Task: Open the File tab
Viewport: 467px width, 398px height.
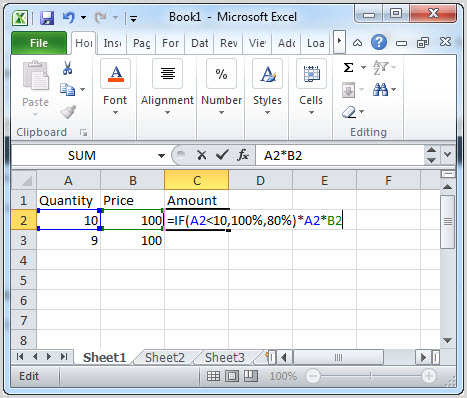Action: 39,43
